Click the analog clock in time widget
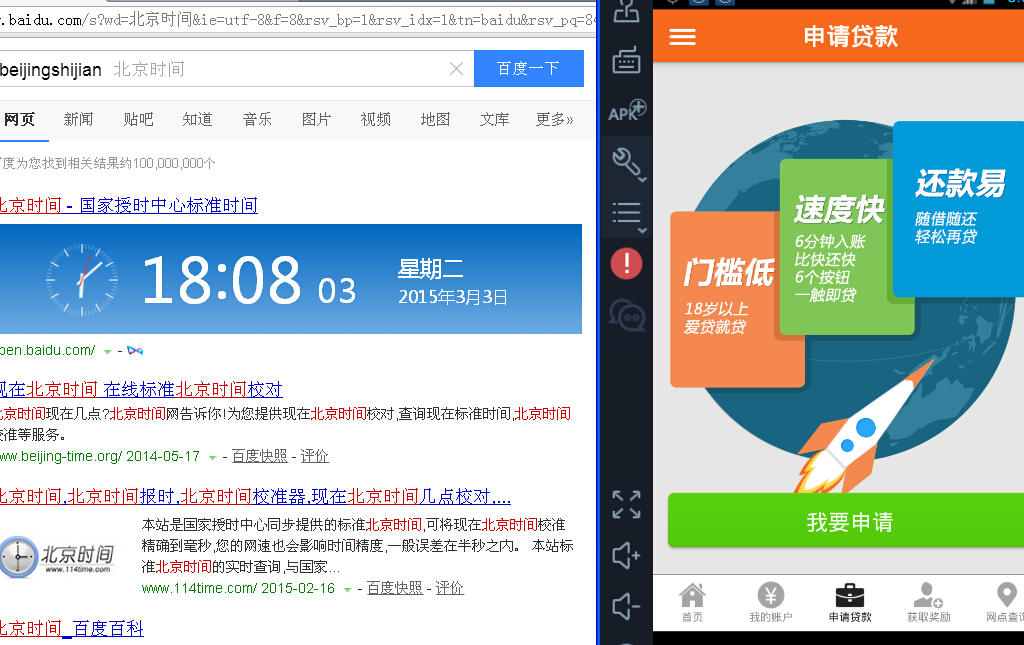This screenshot has height=645, width=1024. pos(82,280)
